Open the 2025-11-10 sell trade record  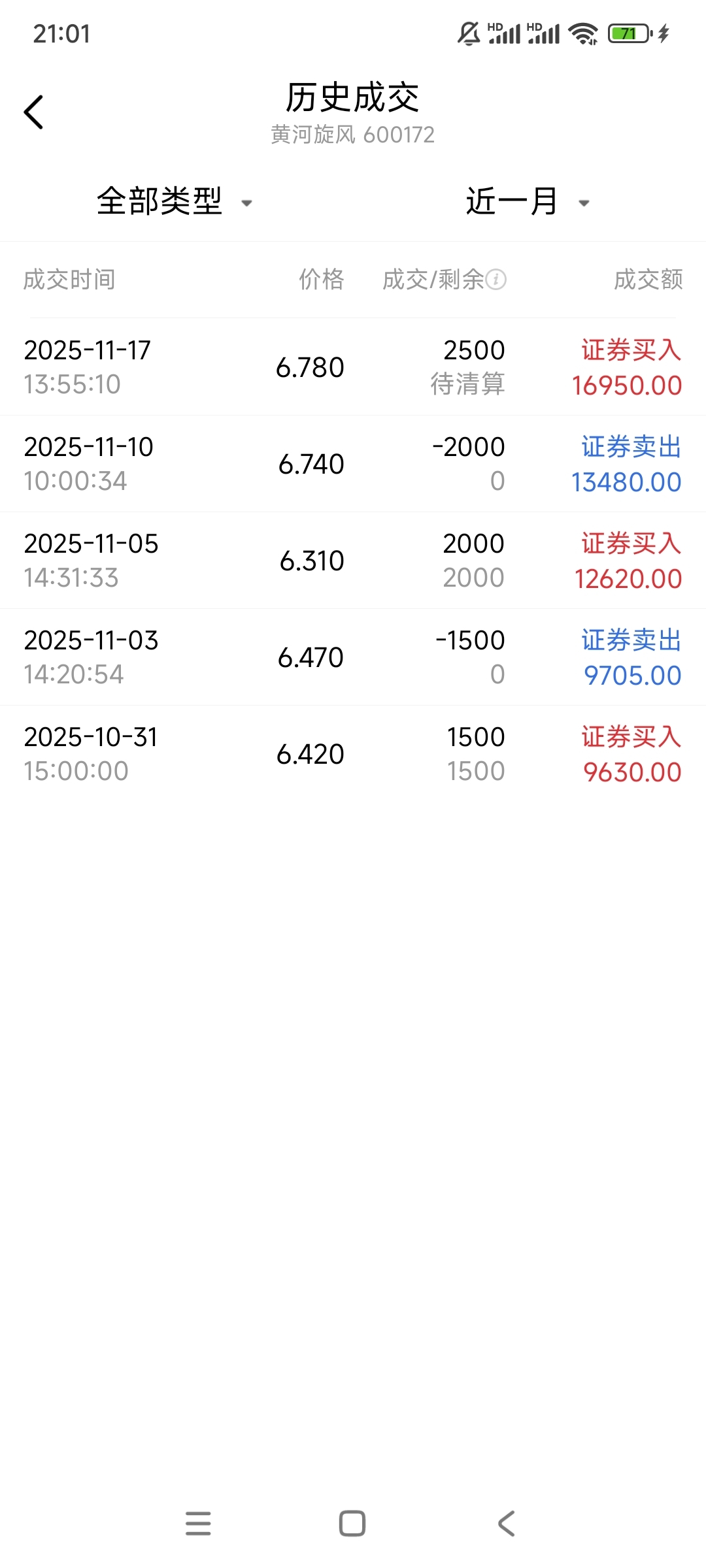(x=353, y=464)
